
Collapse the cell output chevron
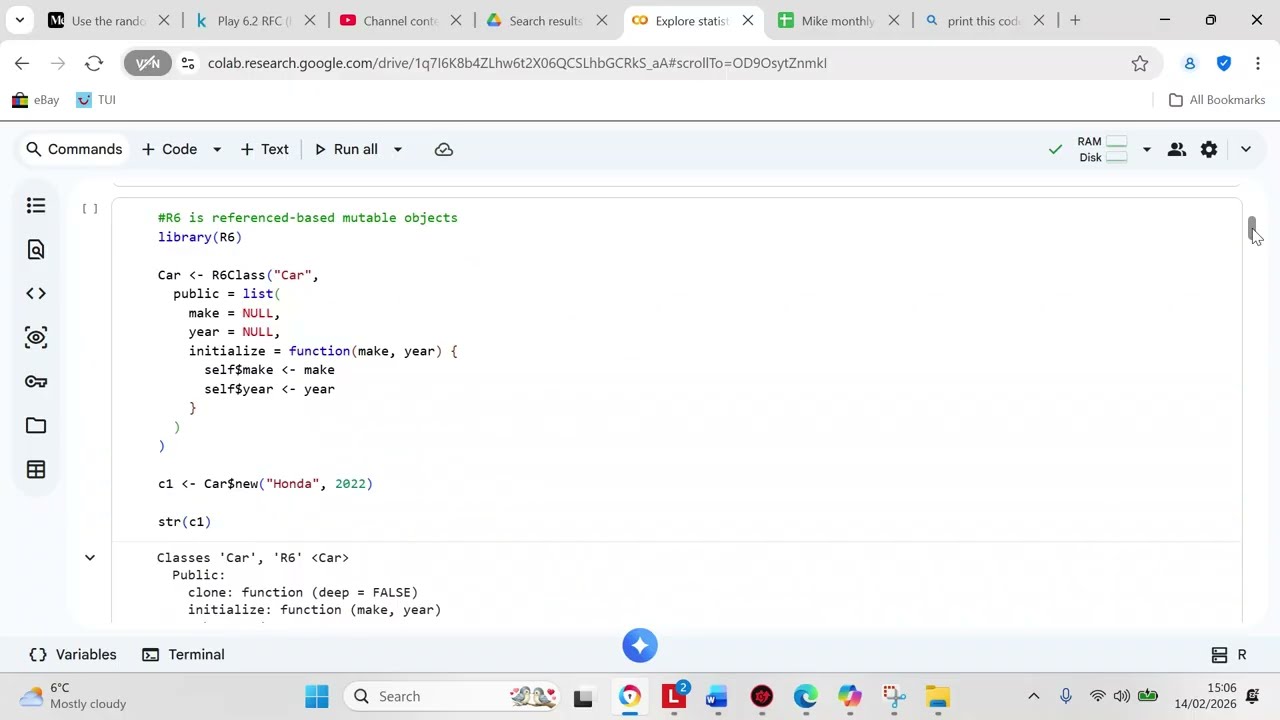coord(90,558)
